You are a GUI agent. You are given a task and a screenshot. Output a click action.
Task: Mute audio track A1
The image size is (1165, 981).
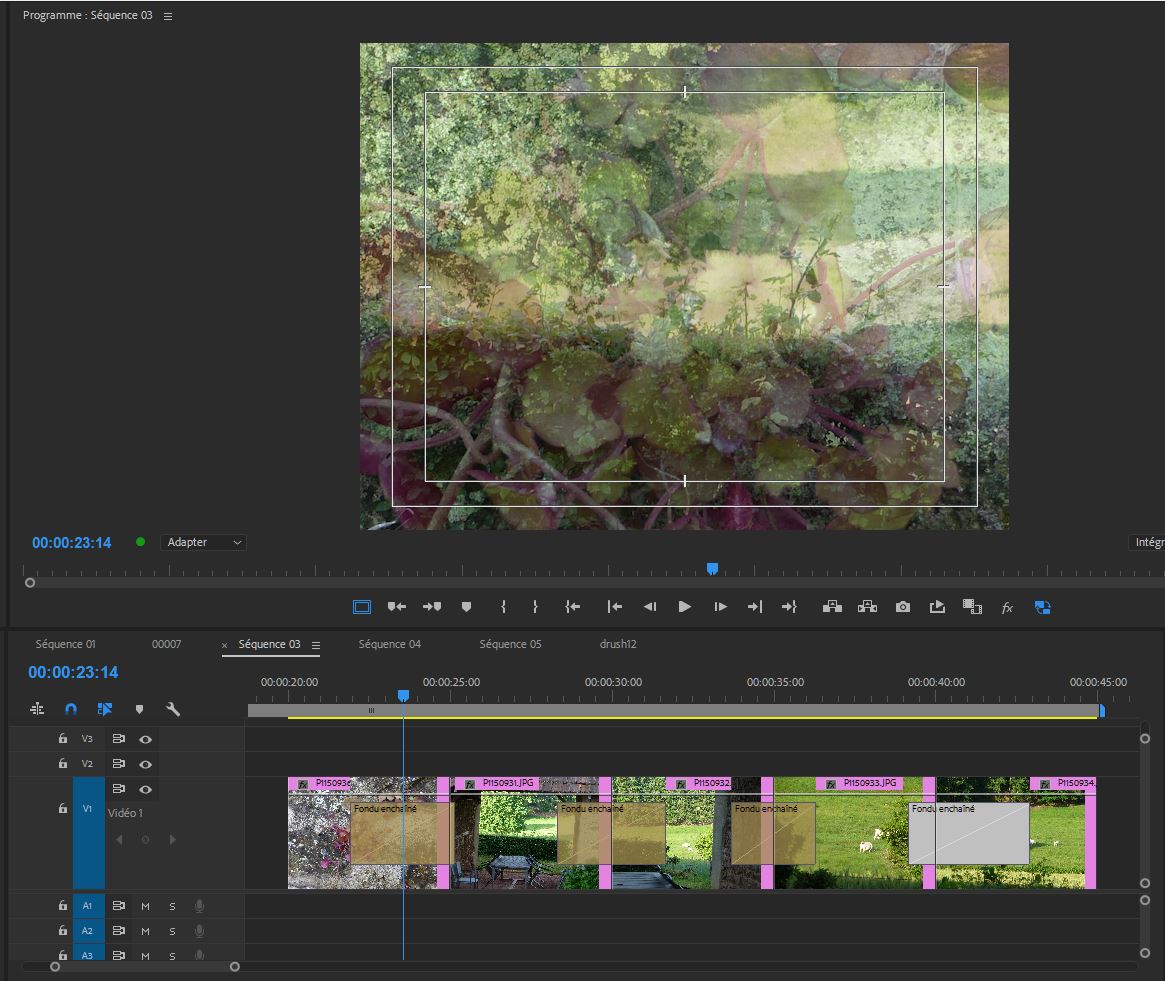(x=145, y=906)
